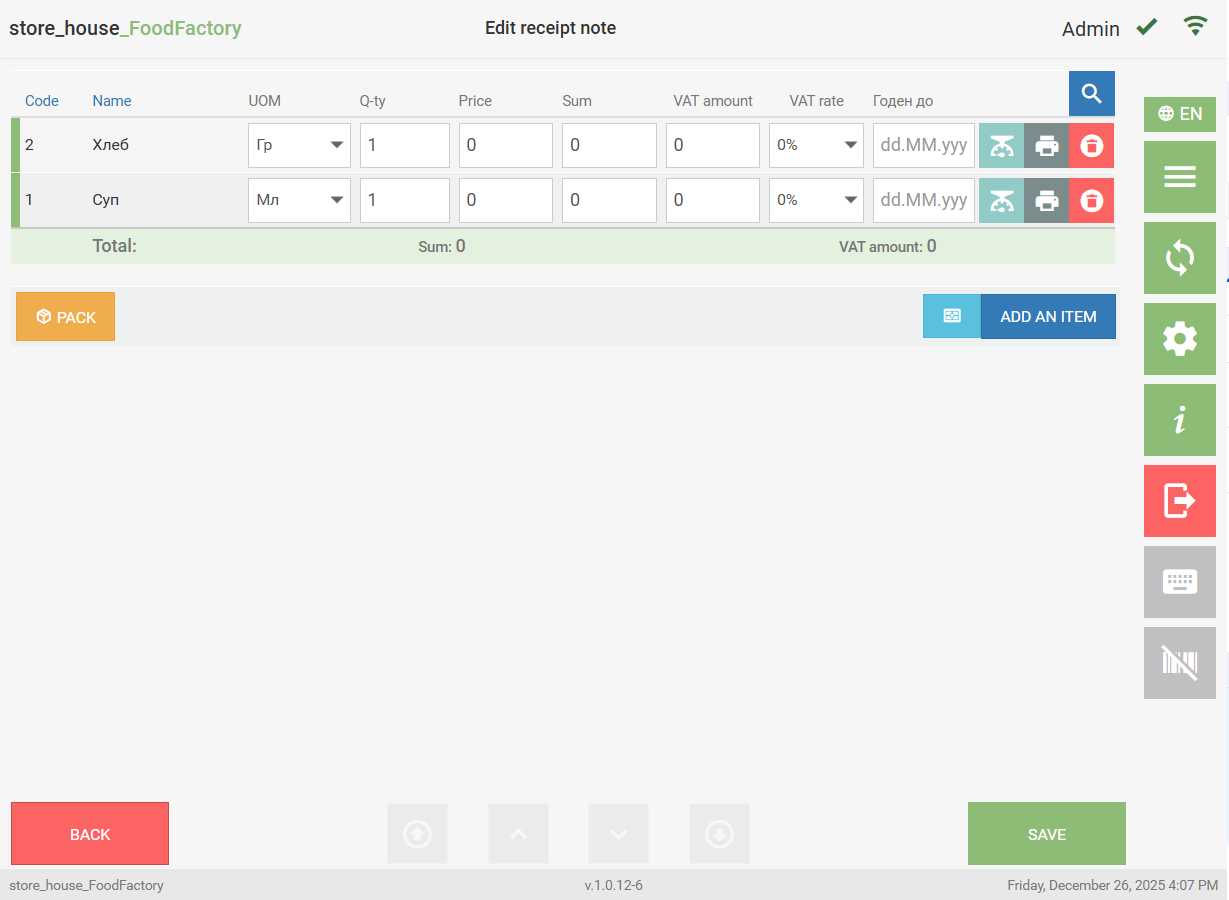Viewport: 1229px width, 900px height.
Task: Print label for the Суп row
Action: point(1046,201)
